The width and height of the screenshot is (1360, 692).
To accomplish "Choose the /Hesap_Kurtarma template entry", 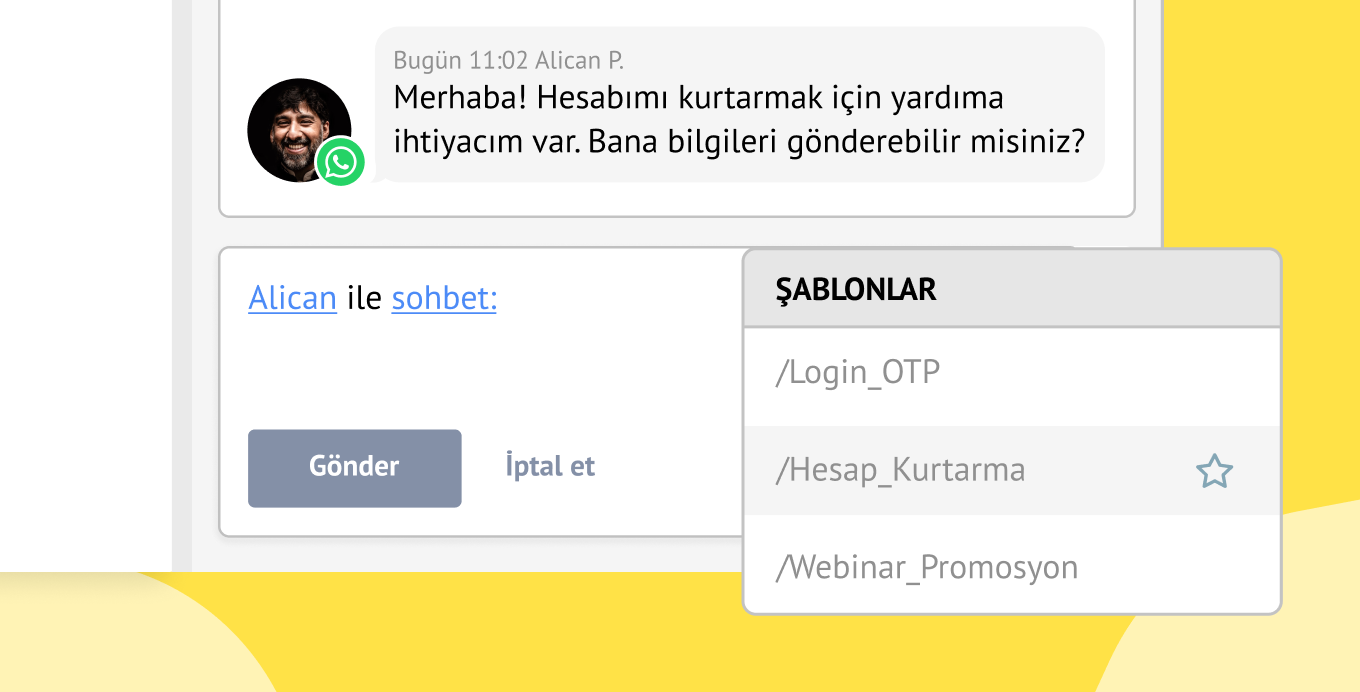I will pos(900,470).
